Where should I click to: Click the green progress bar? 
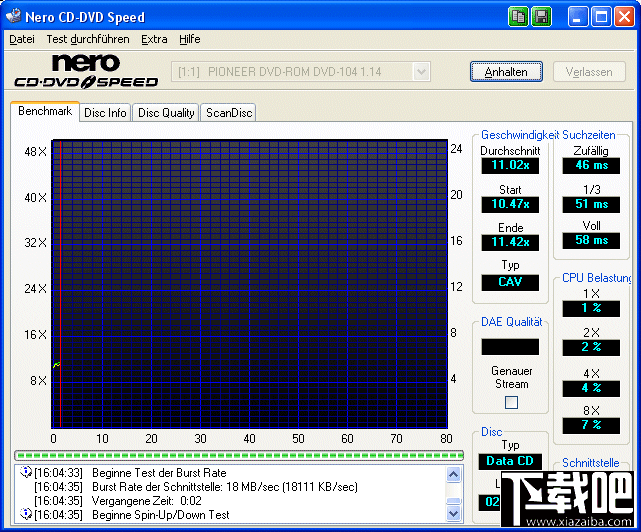[239, 455]
